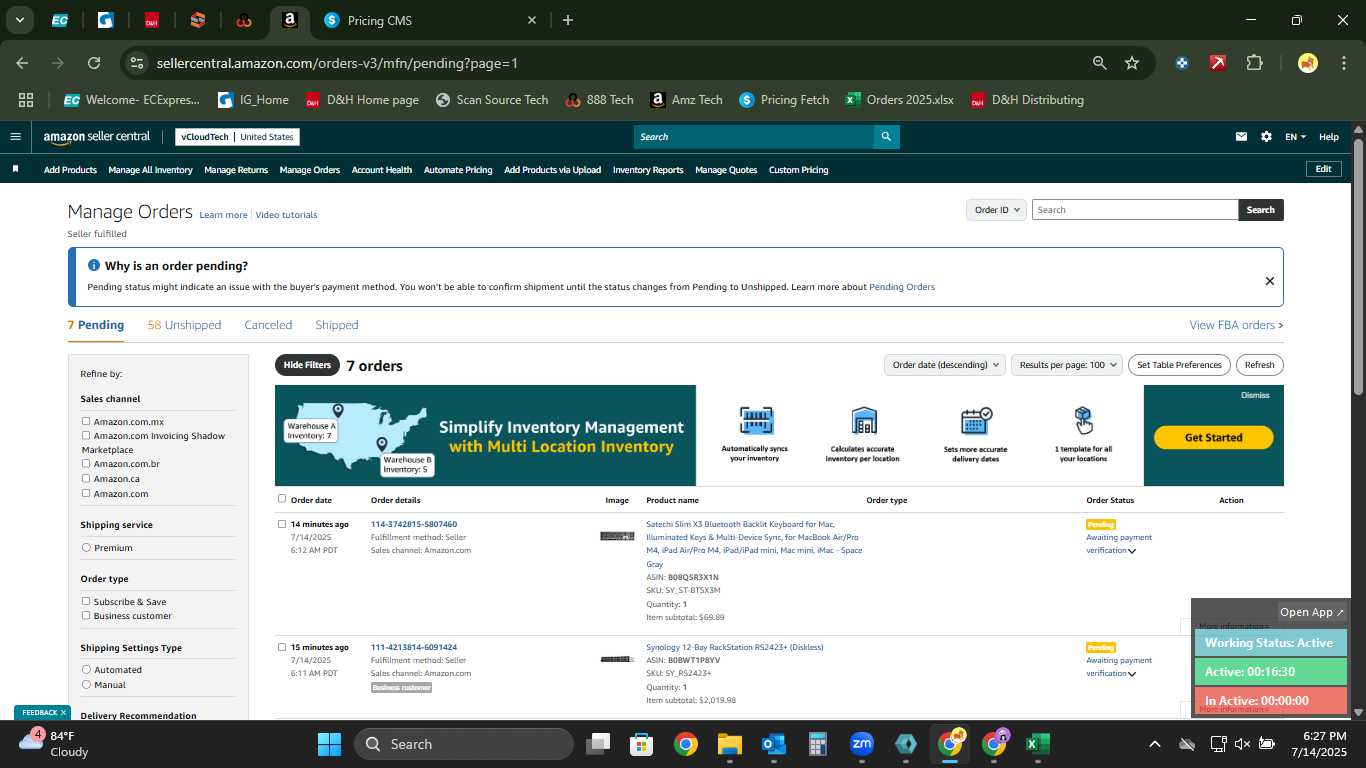The width and height of the screenshot is (1366, 768).
Task: Check the Amazon.com.mx sales channel
Action: [86, 421]
